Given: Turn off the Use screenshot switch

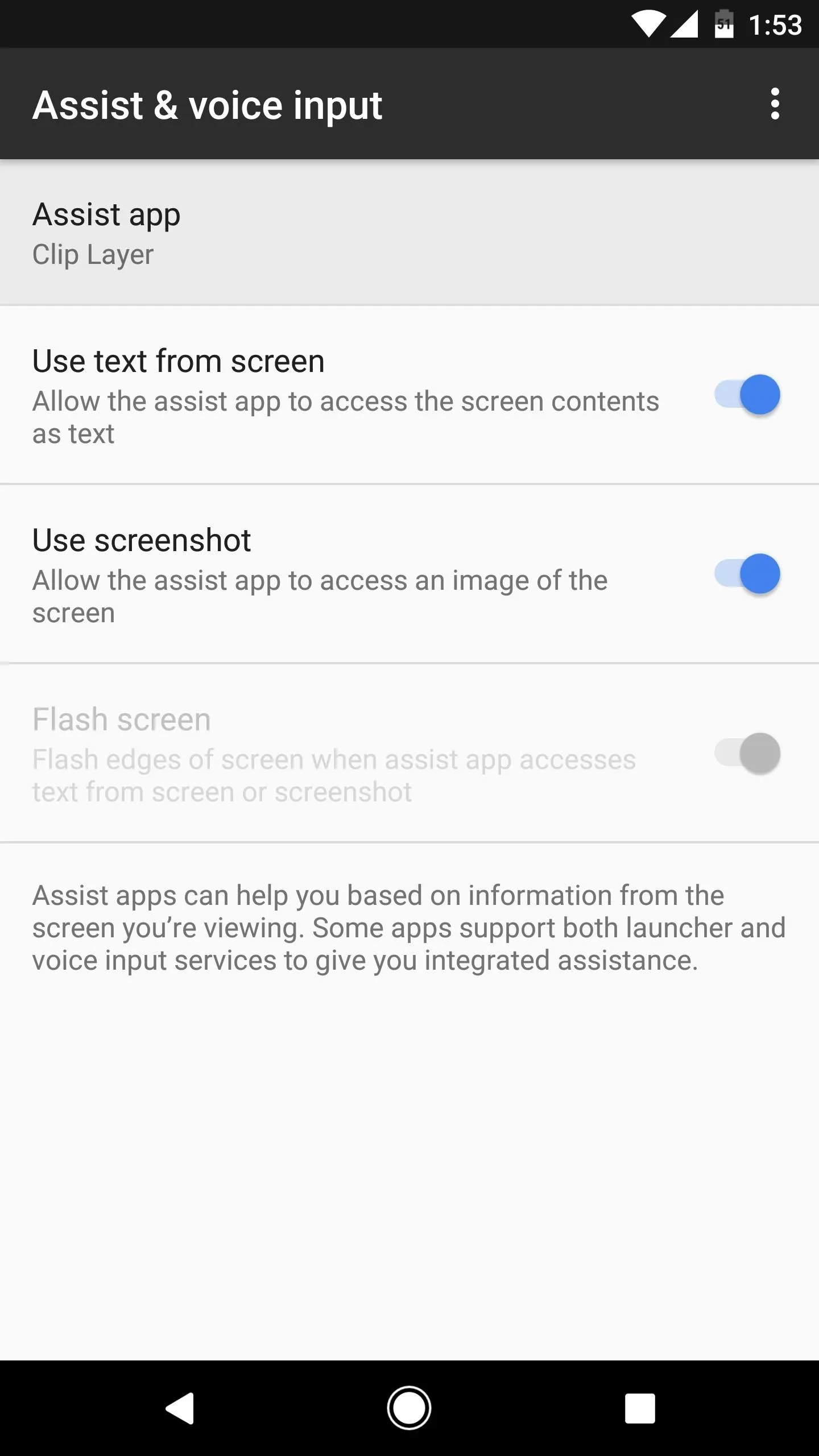Looking at the screenshot, I should pyautogui.click(x=747, y=574).
